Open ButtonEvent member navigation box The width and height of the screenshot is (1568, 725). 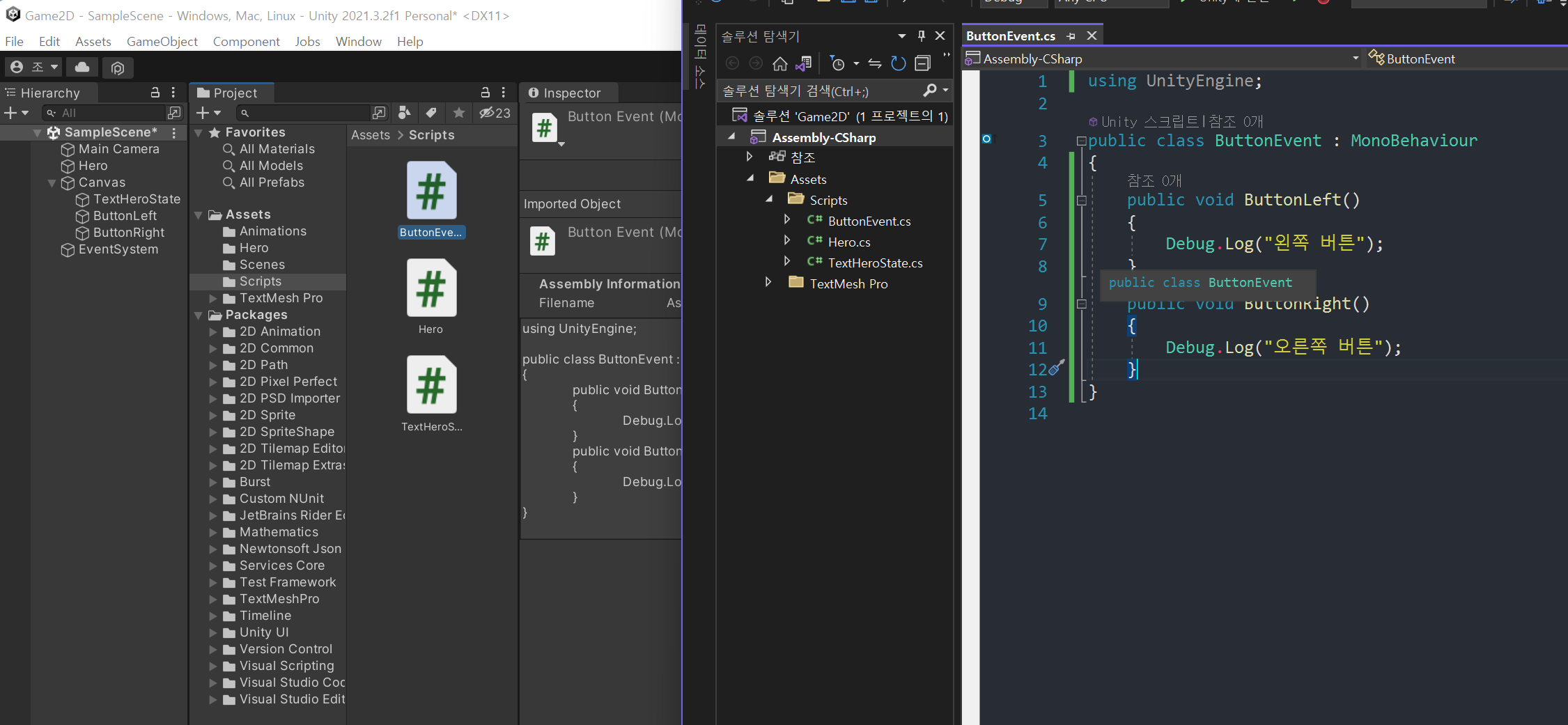(x=1466, y=59)
